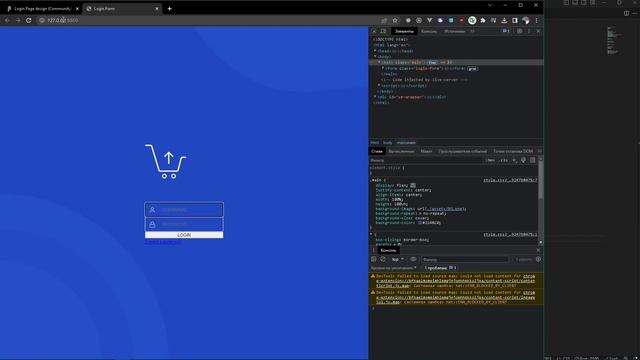Click the password input field
640x360 pixels.
tap(184, 224)
